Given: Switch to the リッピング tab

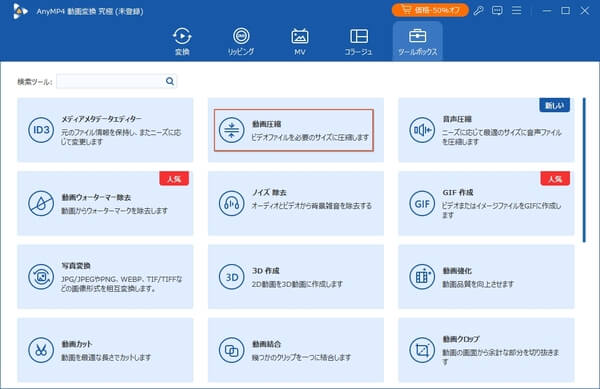Looking at the screenshot, I should click(241, 41).
